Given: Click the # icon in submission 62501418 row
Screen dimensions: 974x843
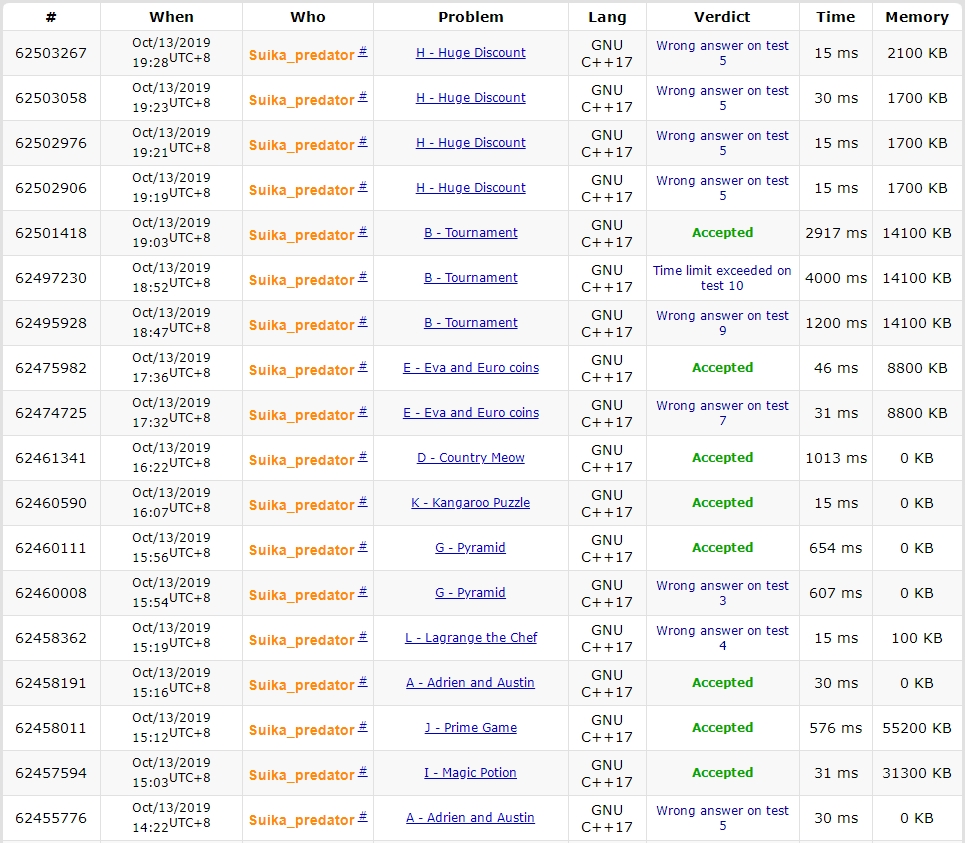Looking at the screenshot, I should [363, 231].
